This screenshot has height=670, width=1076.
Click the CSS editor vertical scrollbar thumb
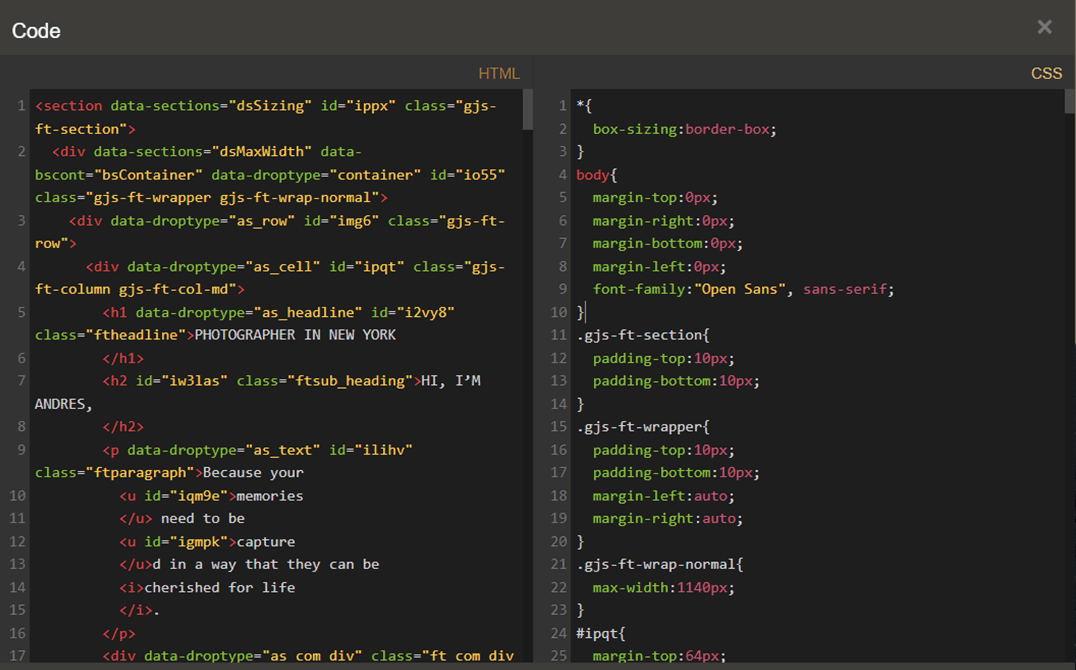[x=1070, y=101]
